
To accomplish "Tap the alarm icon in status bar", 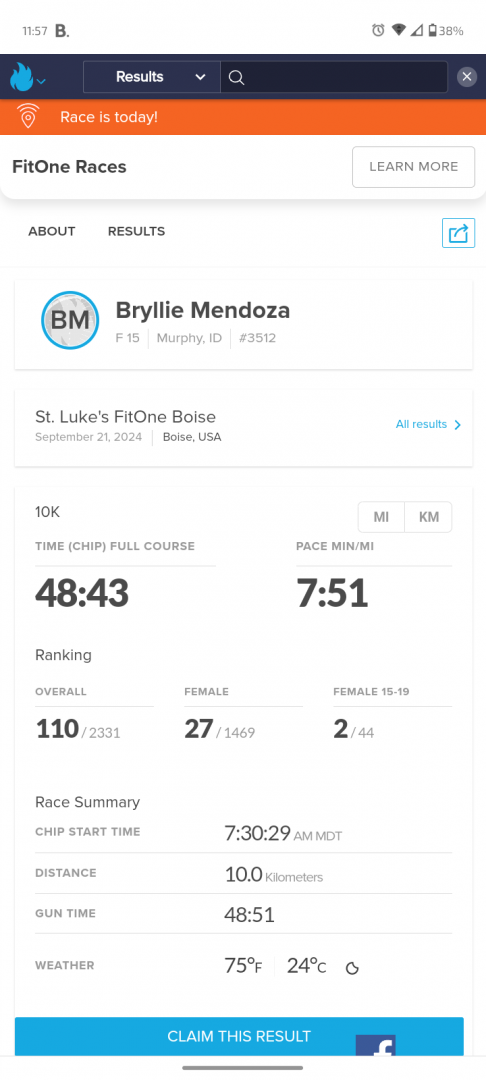I will pos(378,30).
